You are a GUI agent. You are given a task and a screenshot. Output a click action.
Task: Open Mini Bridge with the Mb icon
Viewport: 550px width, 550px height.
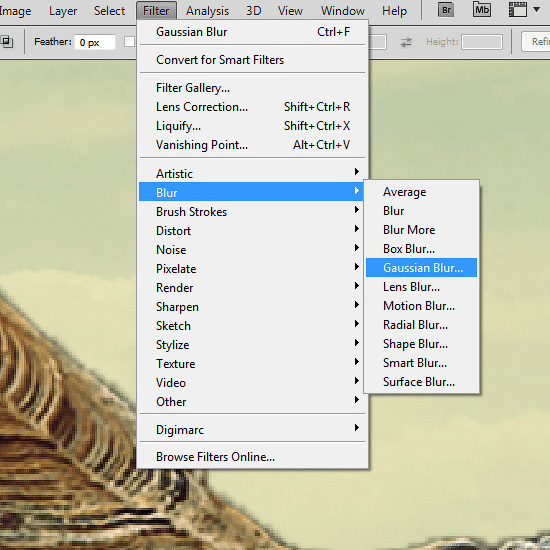(x=482, y=10)
